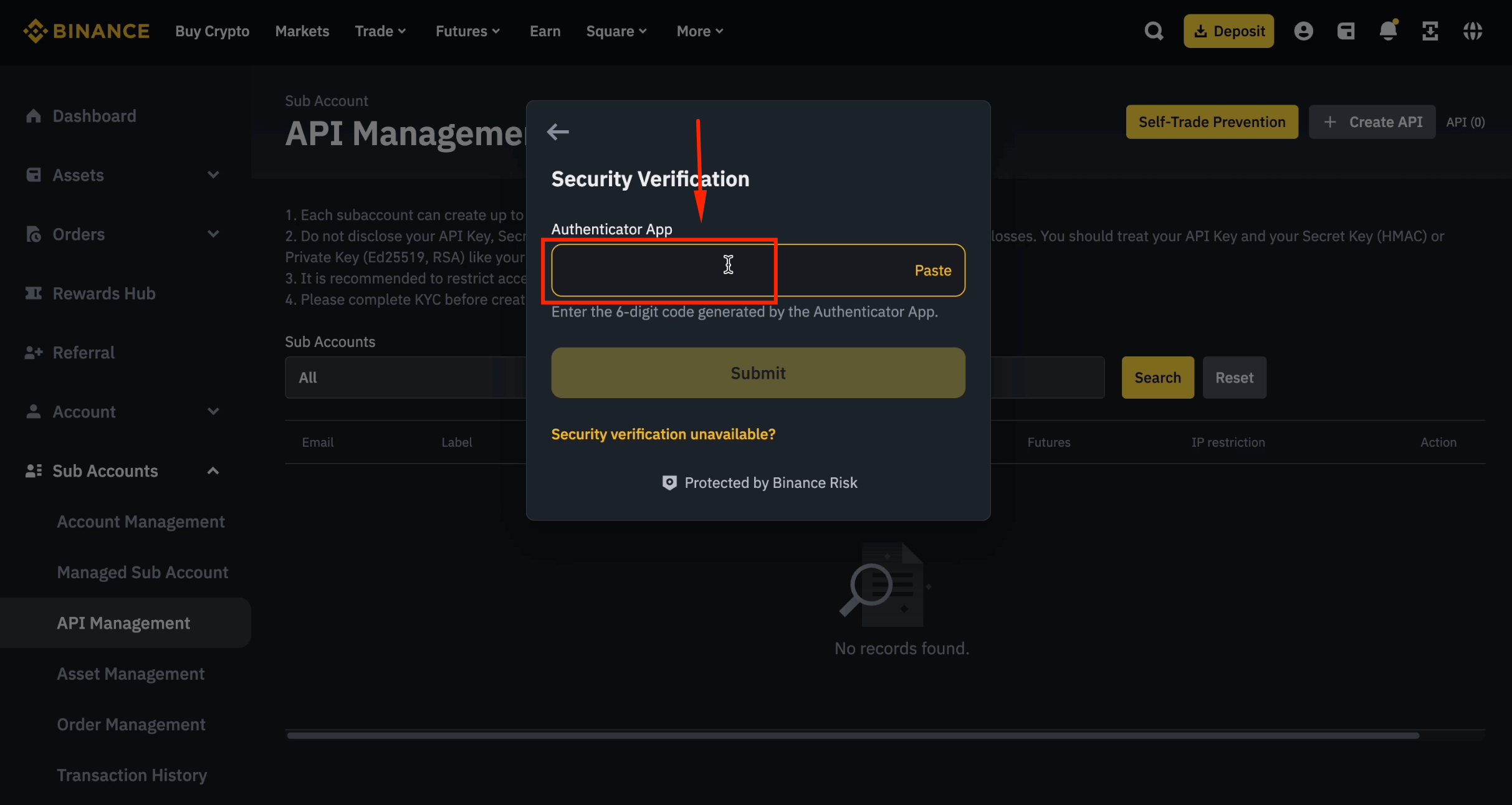This screenshot has width=1512, height=805.
Task: Click the app download icon
Action: point(1430,31)
